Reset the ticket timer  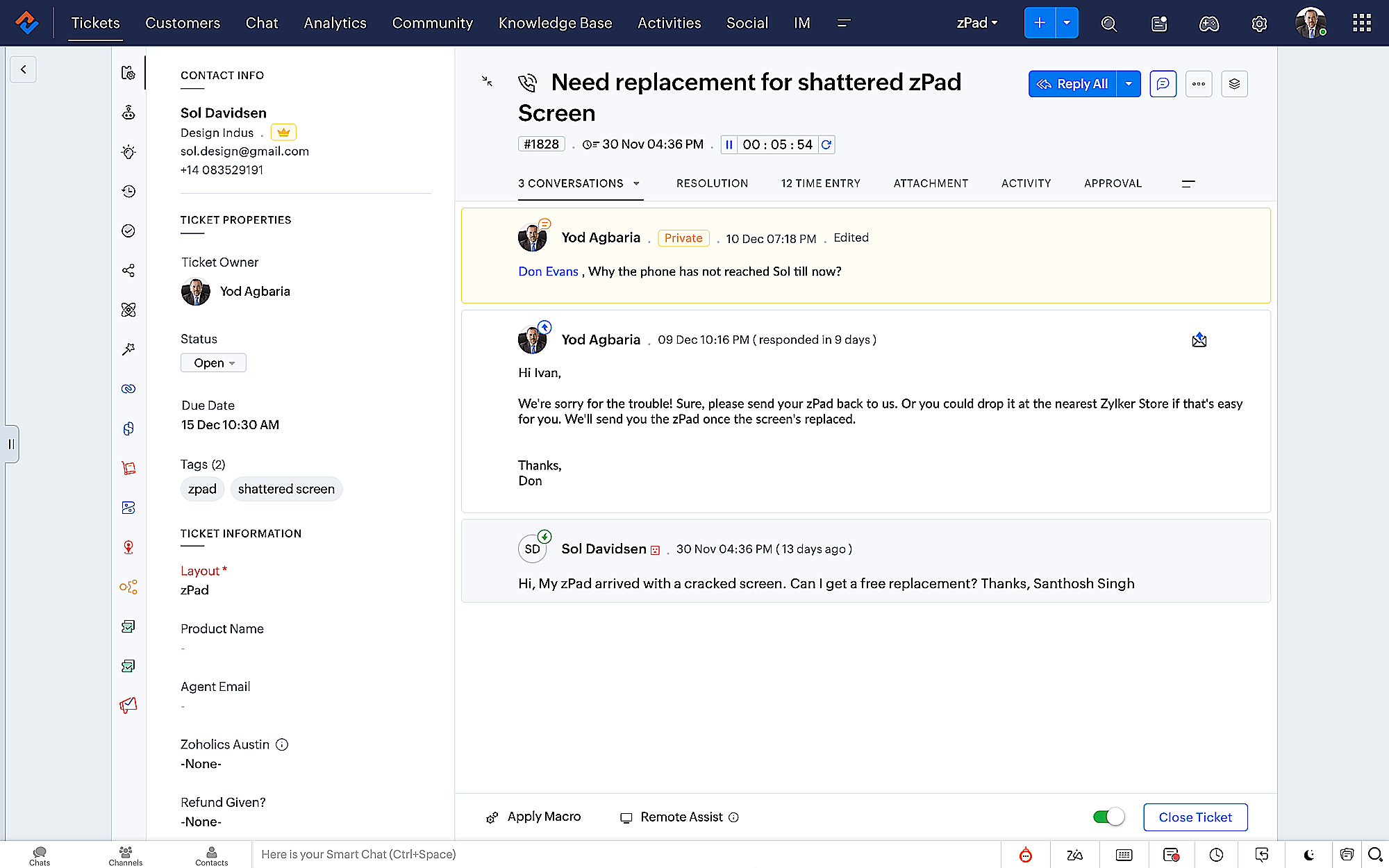pos(826,144)
